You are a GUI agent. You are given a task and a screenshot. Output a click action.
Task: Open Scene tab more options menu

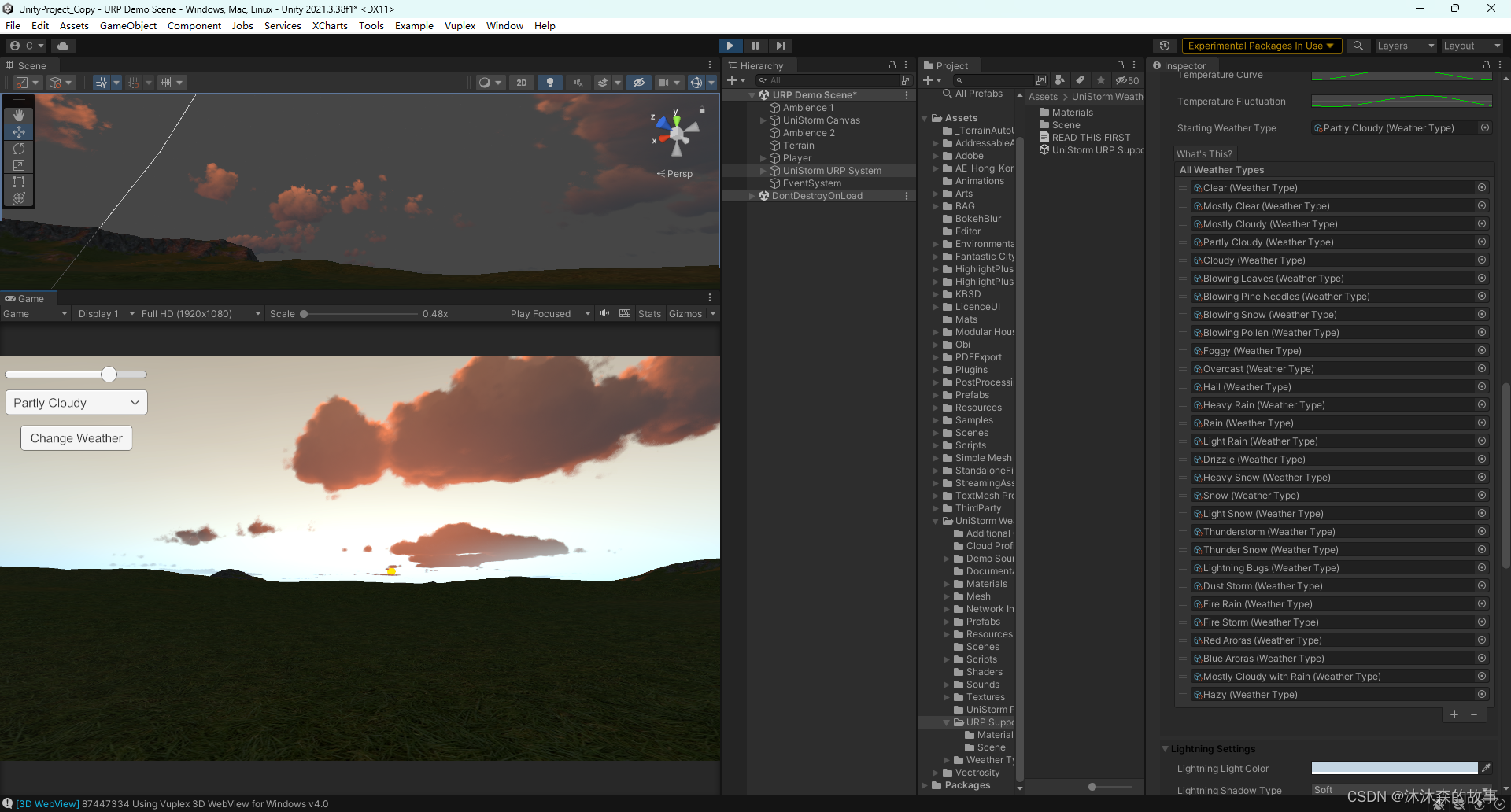coord(710,65)
